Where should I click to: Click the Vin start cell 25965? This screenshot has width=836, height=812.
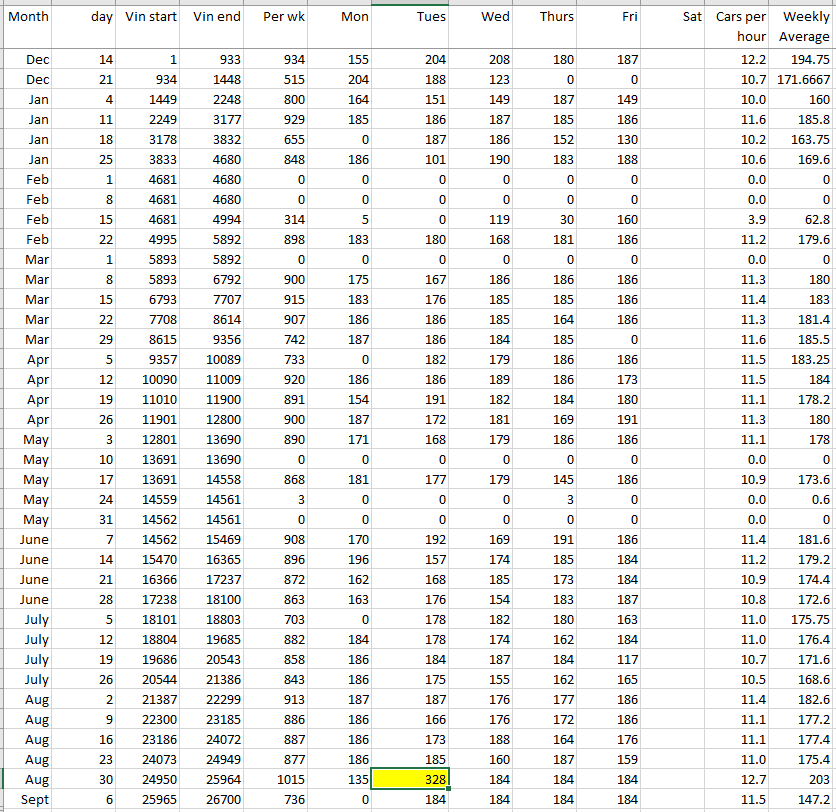(149, 799)
